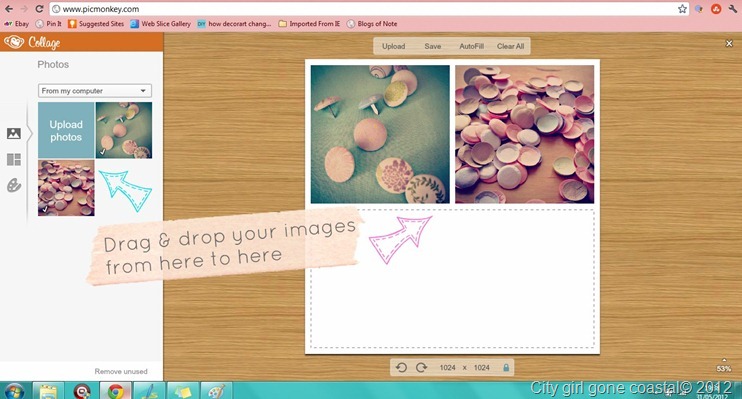
Task: Open the Suggested Sites bookmark
Action: [x=96, y=24]
